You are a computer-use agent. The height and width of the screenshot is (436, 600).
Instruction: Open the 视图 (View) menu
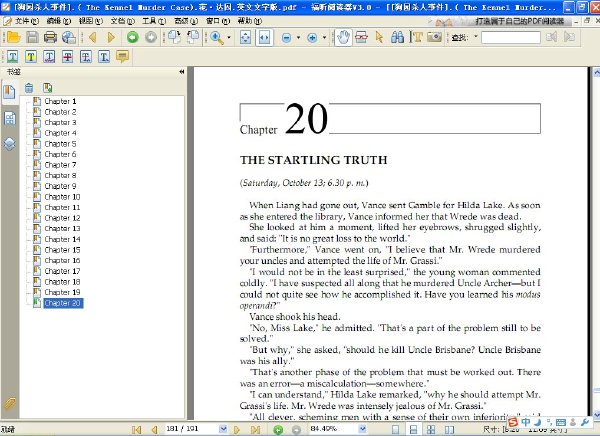(x=91, y=21)
